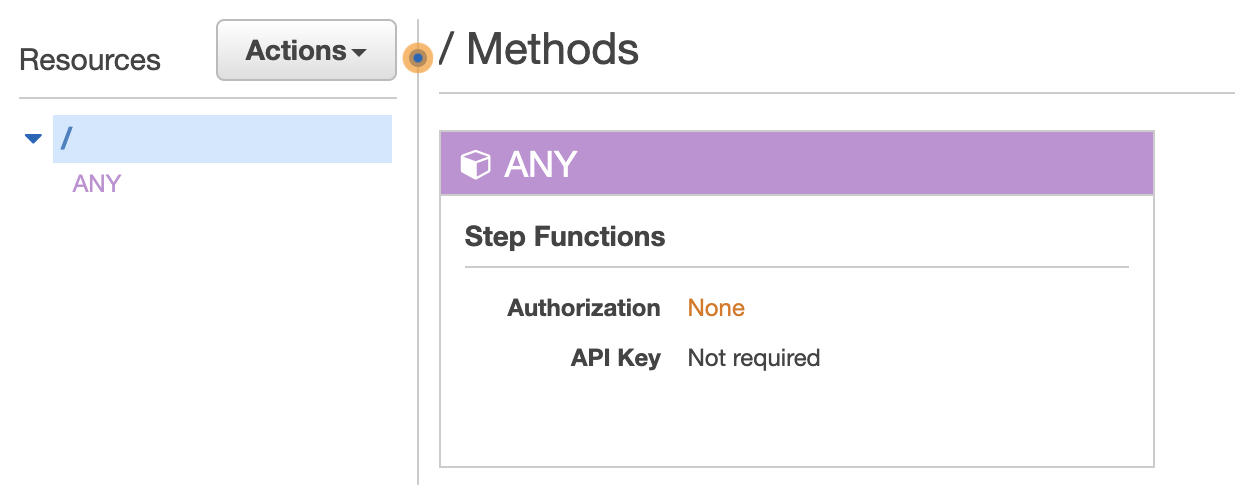Open the Actions dropdown menu
The image size is (1235, 485).
coord(306,50)
